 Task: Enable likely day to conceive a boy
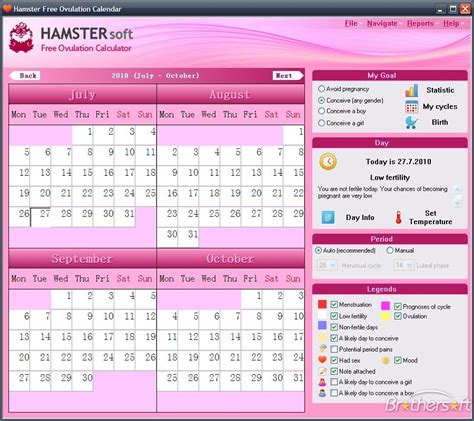coord(334,393)
